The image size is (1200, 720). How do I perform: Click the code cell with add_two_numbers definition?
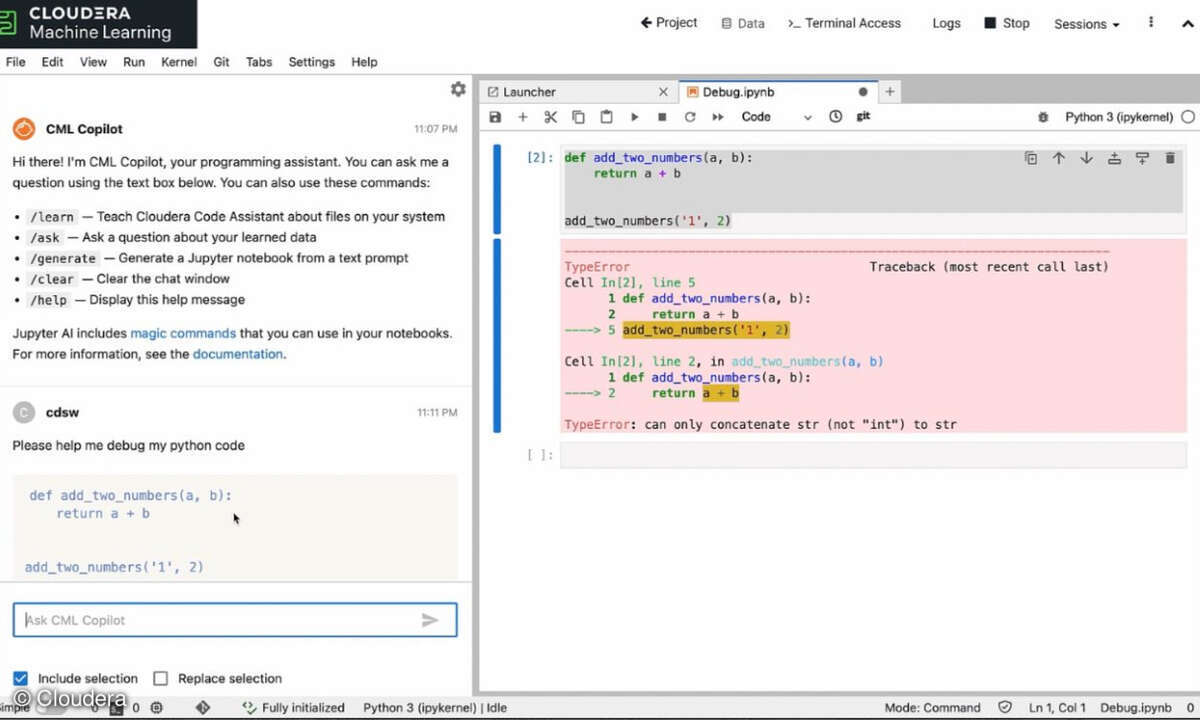pyautogui.click(x=873, y=190)
